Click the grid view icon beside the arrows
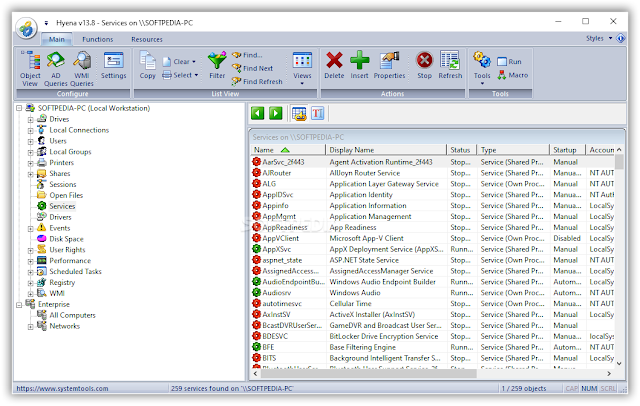The image size is (640, 406). [299, 113]
